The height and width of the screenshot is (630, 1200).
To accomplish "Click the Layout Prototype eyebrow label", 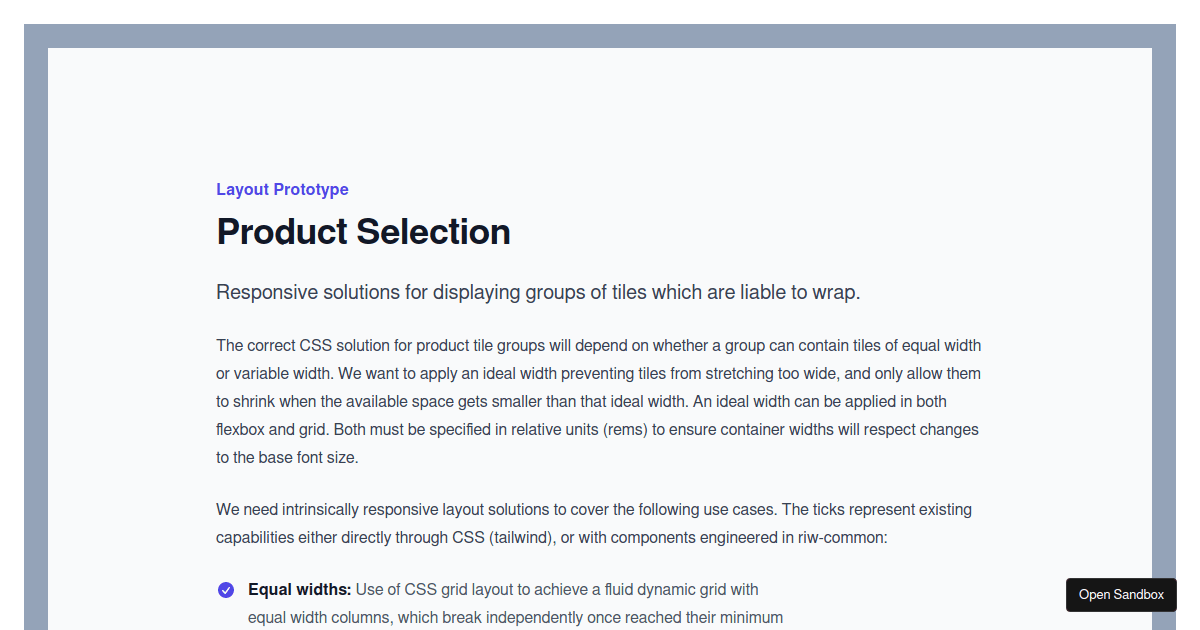I will (x=282, y=189).
